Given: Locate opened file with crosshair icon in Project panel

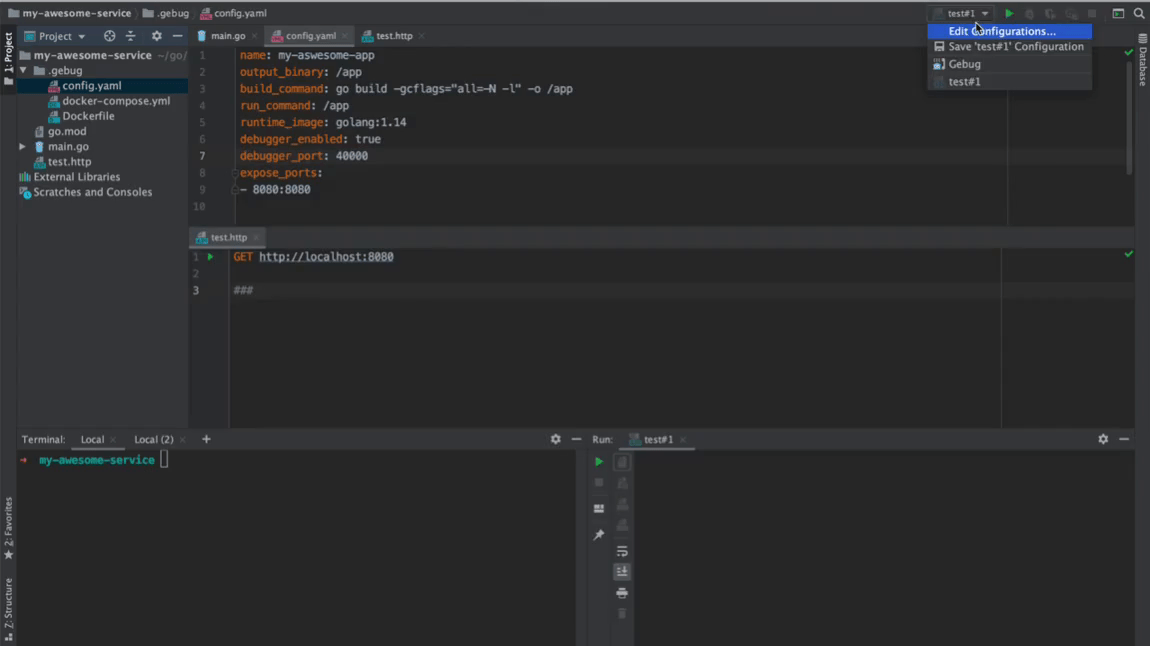Looking at the screenshot, I should point(109,36).
